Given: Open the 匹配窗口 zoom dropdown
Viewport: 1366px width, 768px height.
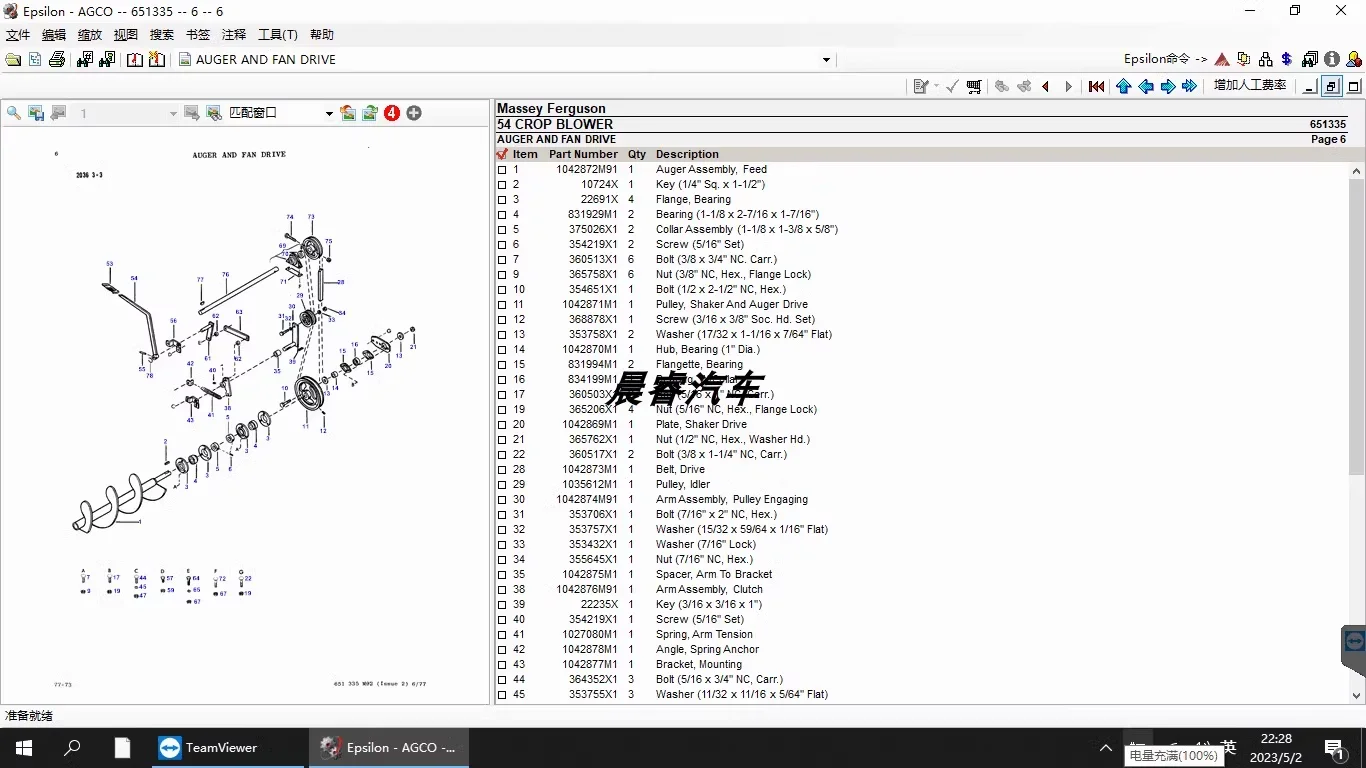Looking at the screenshot, I should [x=329, y=114].
